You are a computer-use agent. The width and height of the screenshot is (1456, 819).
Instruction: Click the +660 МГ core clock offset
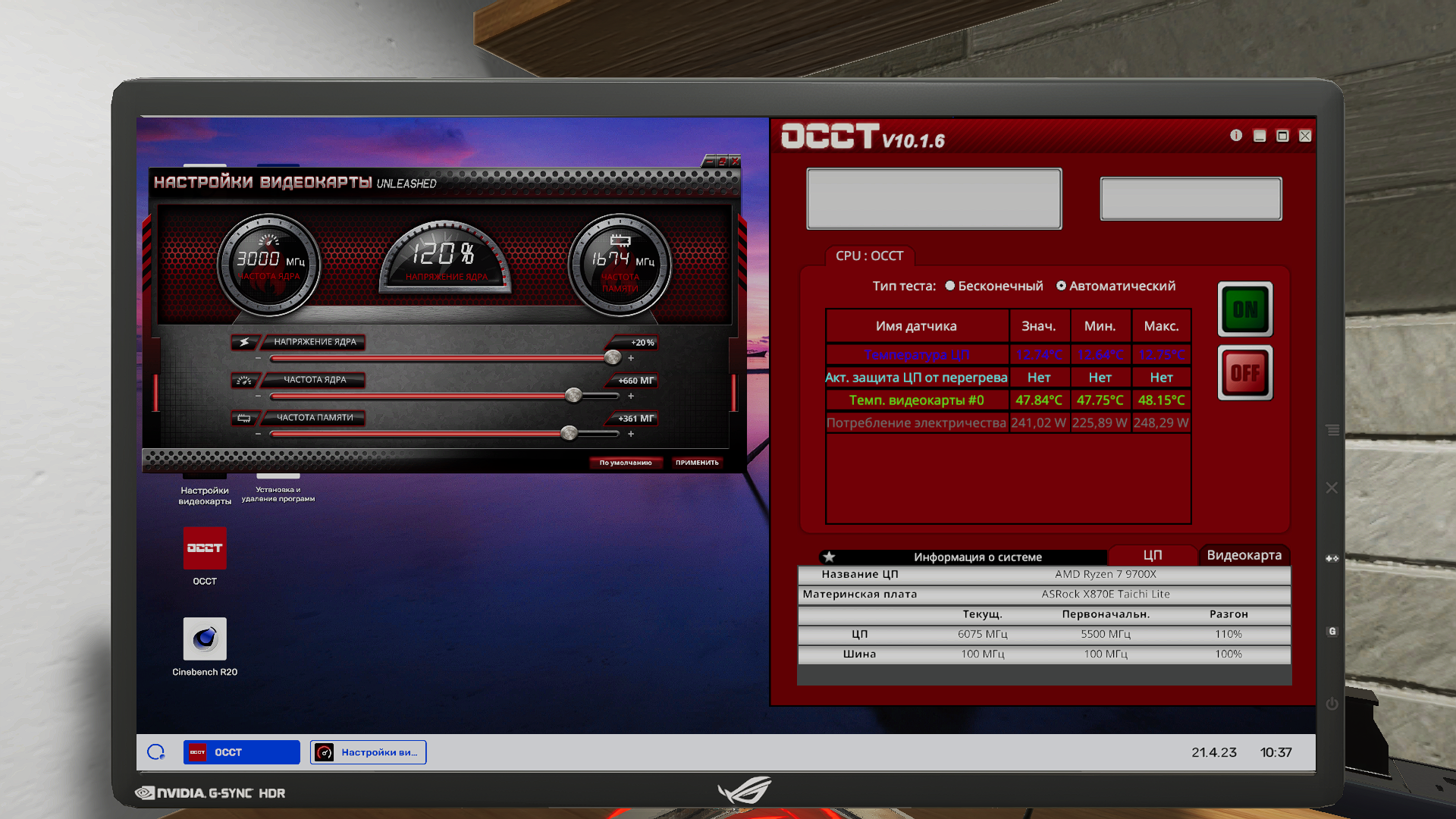click(x=635, y=381)
